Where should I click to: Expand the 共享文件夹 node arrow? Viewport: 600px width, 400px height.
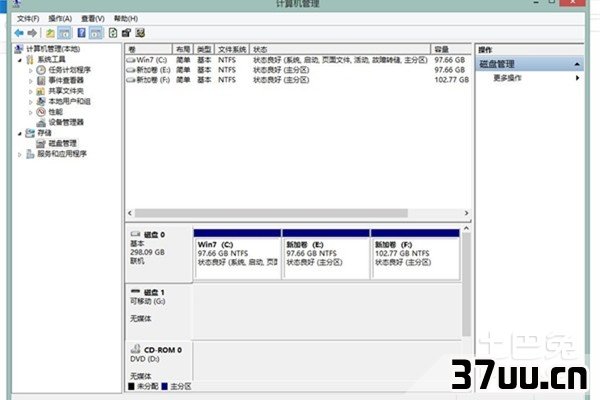tap(31, 91)
